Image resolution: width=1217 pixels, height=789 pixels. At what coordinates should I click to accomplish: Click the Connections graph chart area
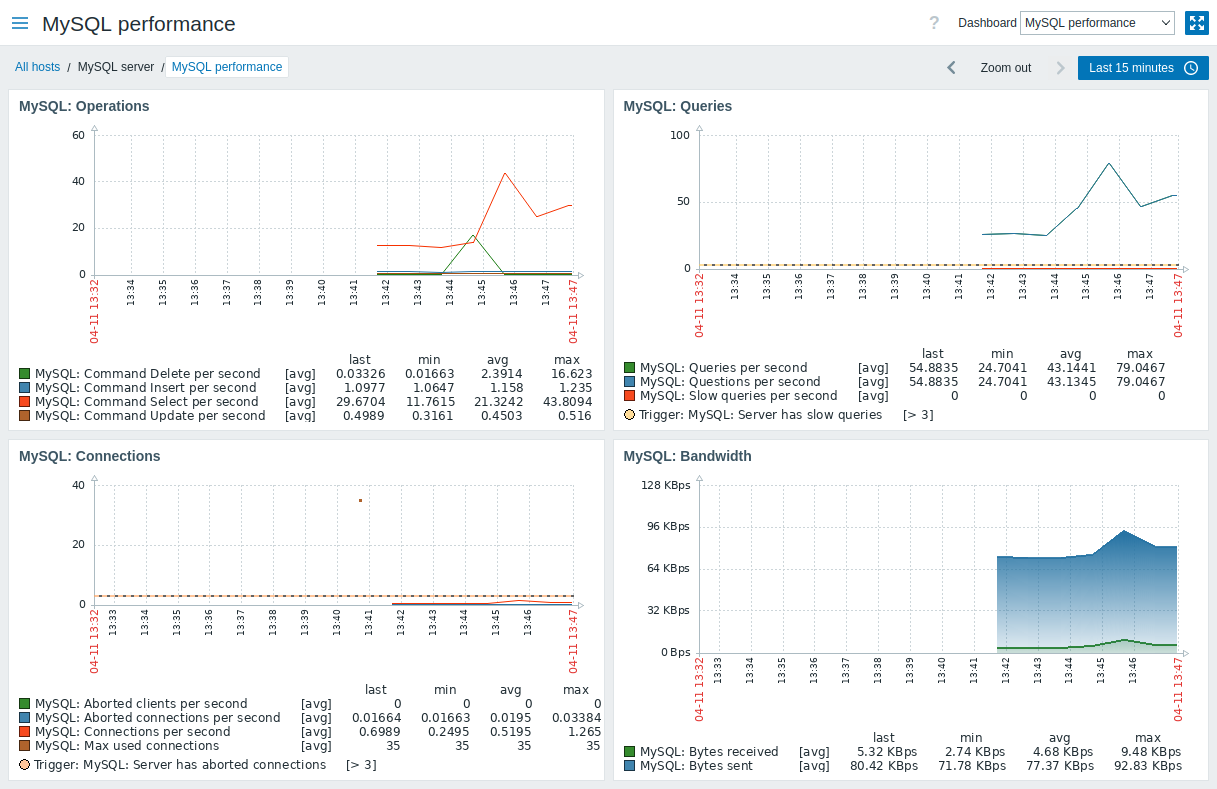coord(336,545)
